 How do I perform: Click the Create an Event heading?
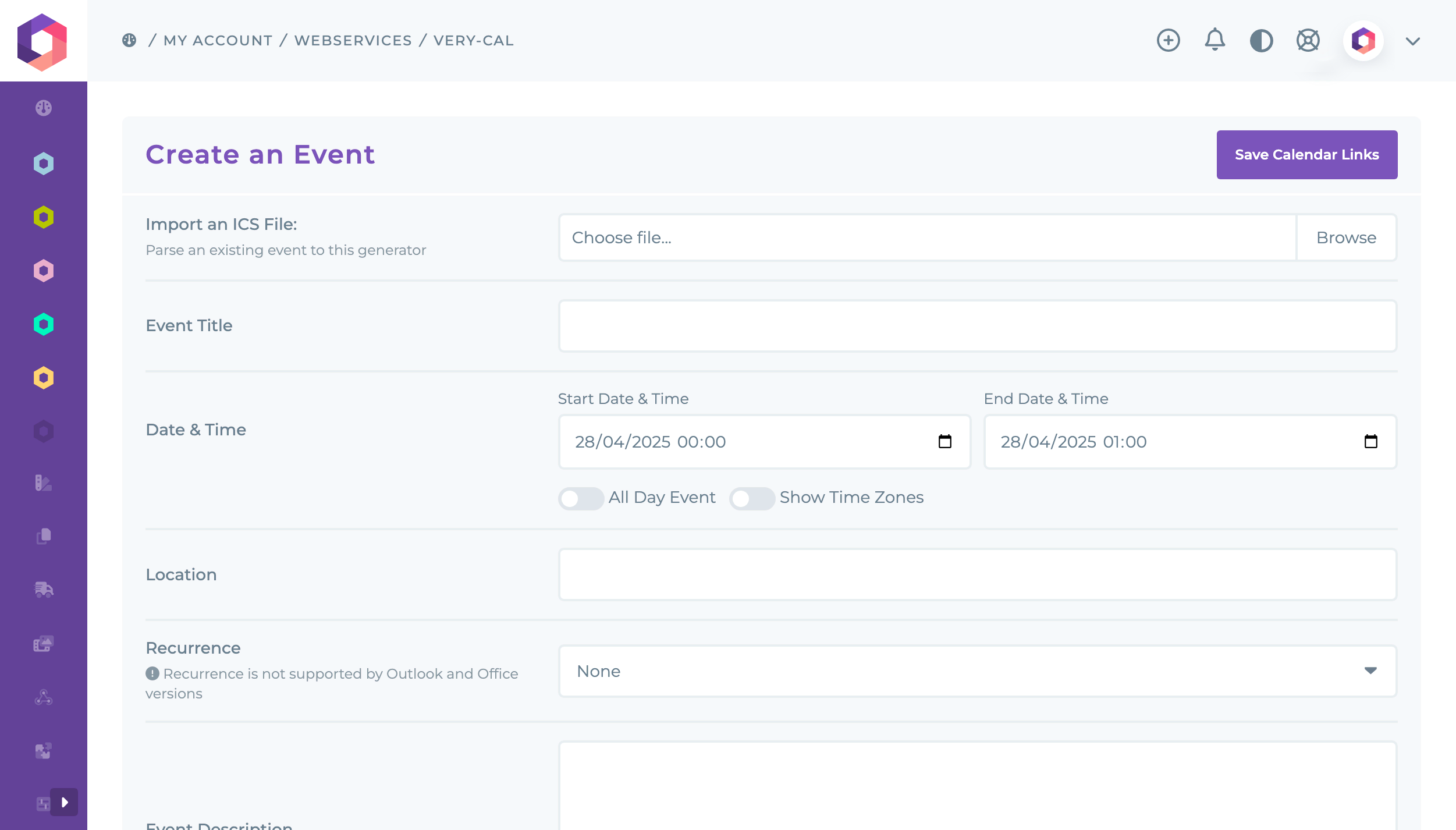[x=260, y=155]
